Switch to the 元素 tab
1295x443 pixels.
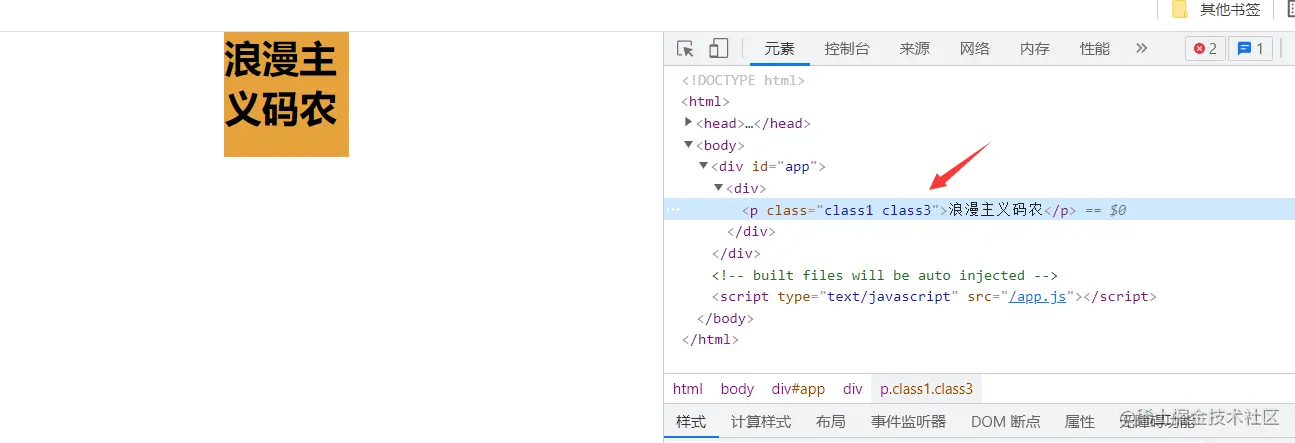tap(780, 48)
